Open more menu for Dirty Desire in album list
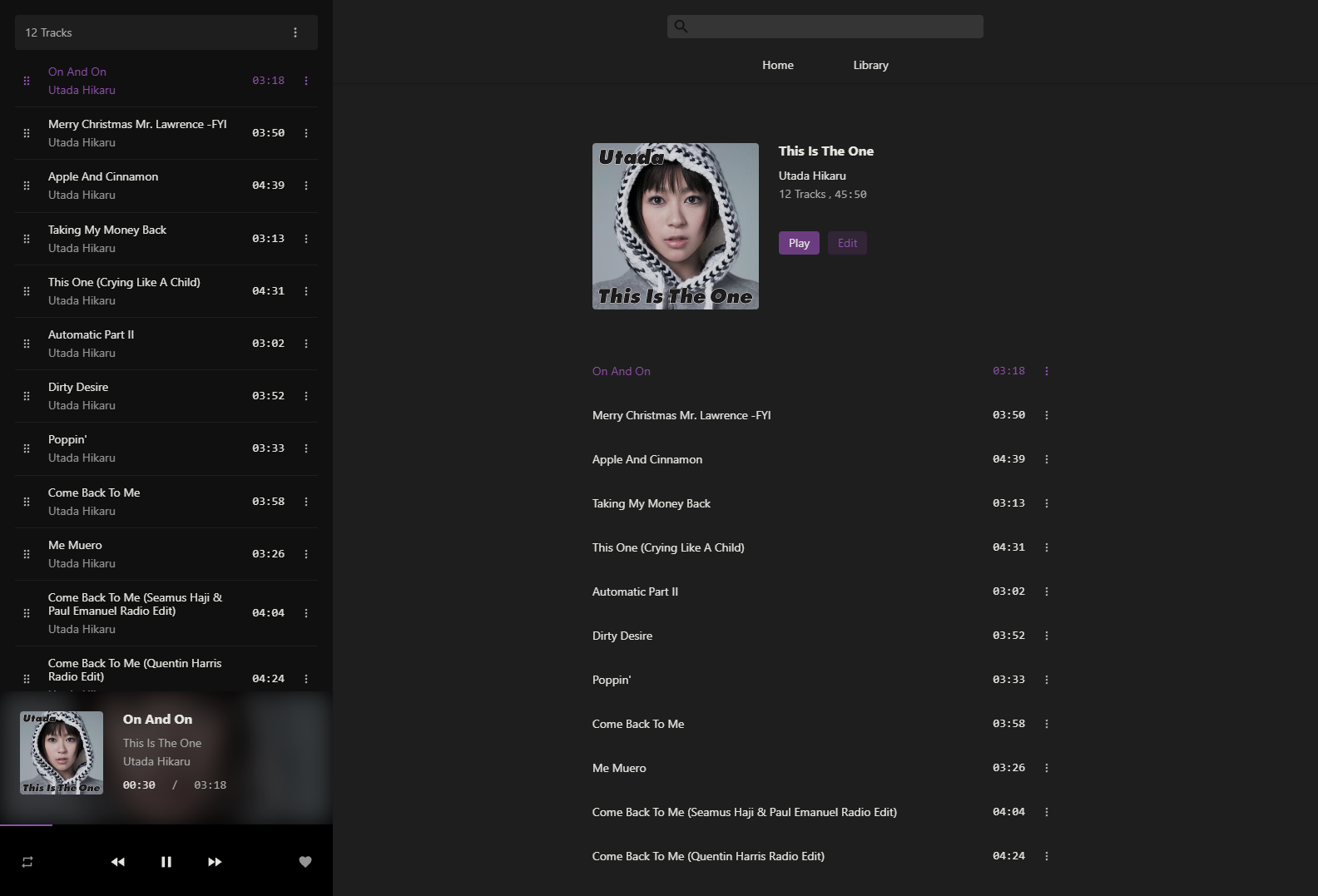The image size is (1318, 896). click(x=1047, y=636)
